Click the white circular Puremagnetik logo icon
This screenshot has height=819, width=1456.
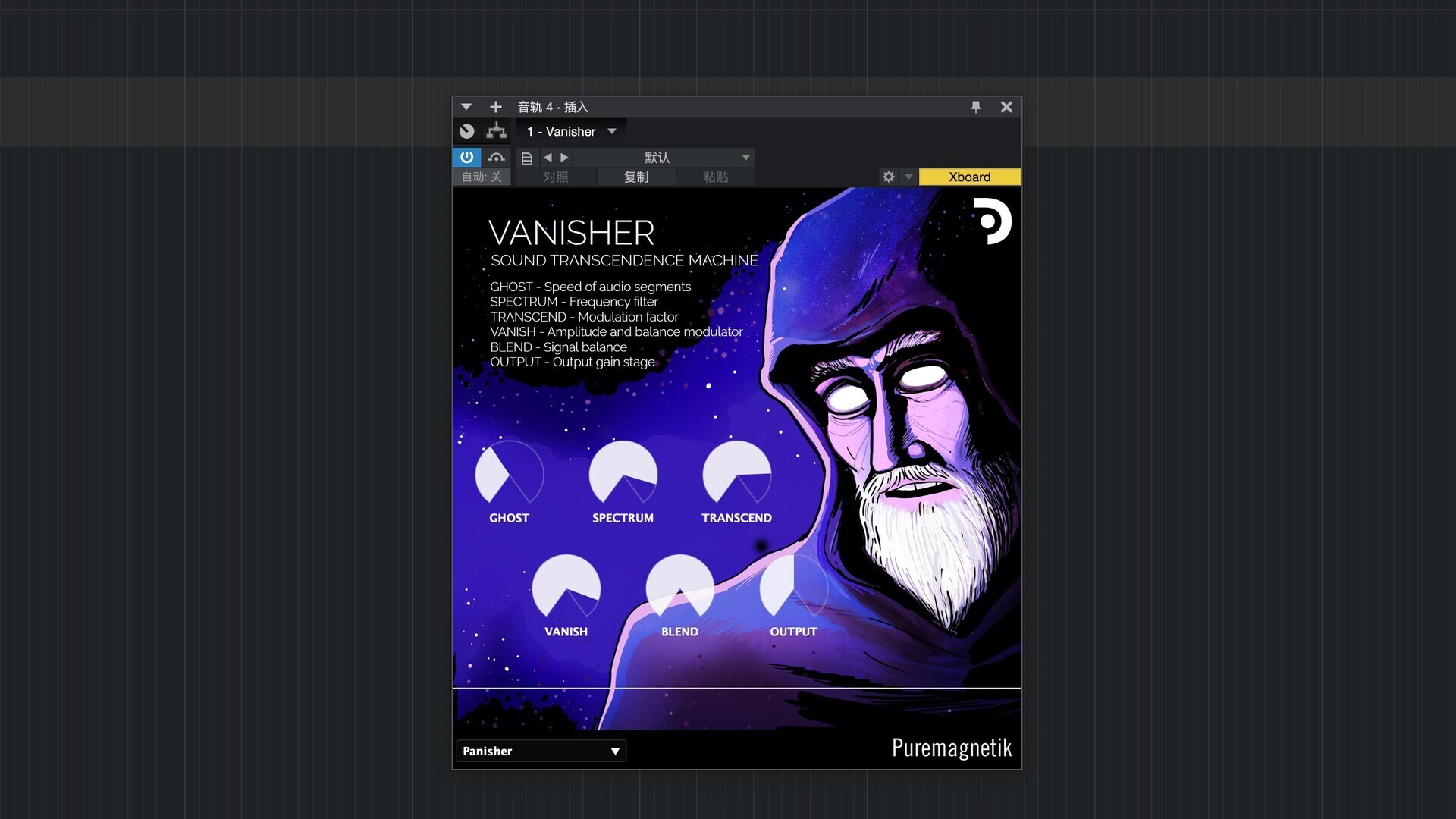(x=993, y=221)
